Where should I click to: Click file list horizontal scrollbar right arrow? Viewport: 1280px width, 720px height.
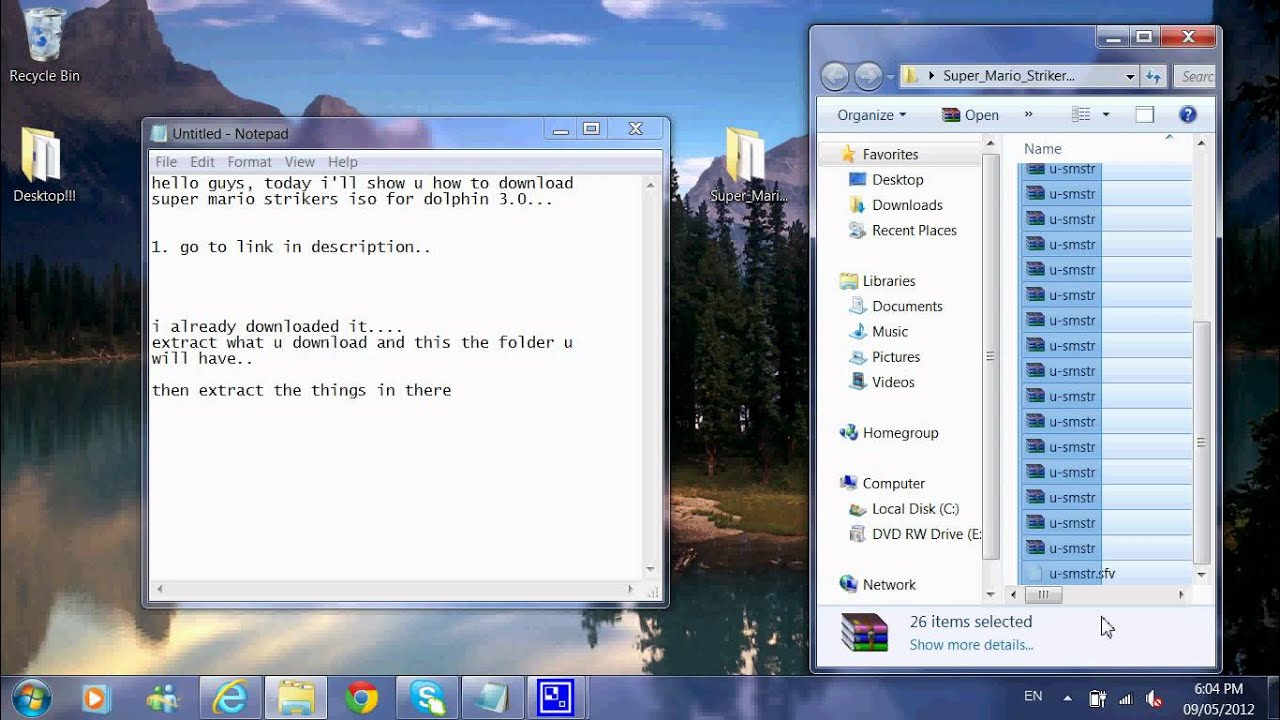click(x=1181, y=594)
